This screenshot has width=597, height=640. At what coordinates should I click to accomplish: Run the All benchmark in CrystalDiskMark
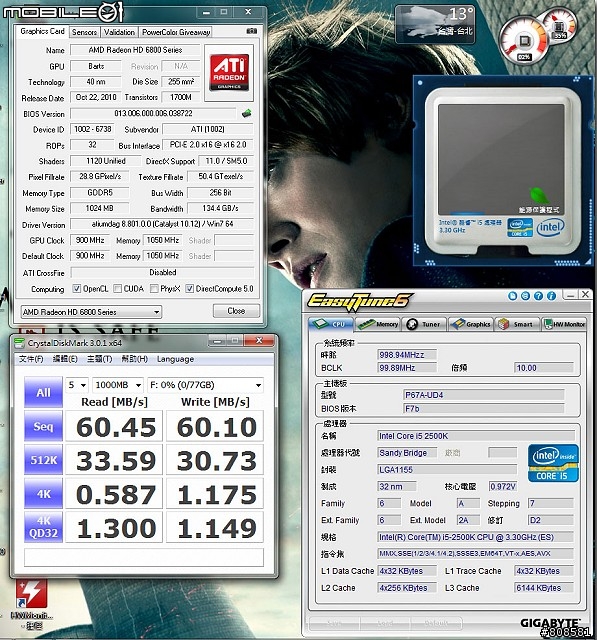click(43, 392)
